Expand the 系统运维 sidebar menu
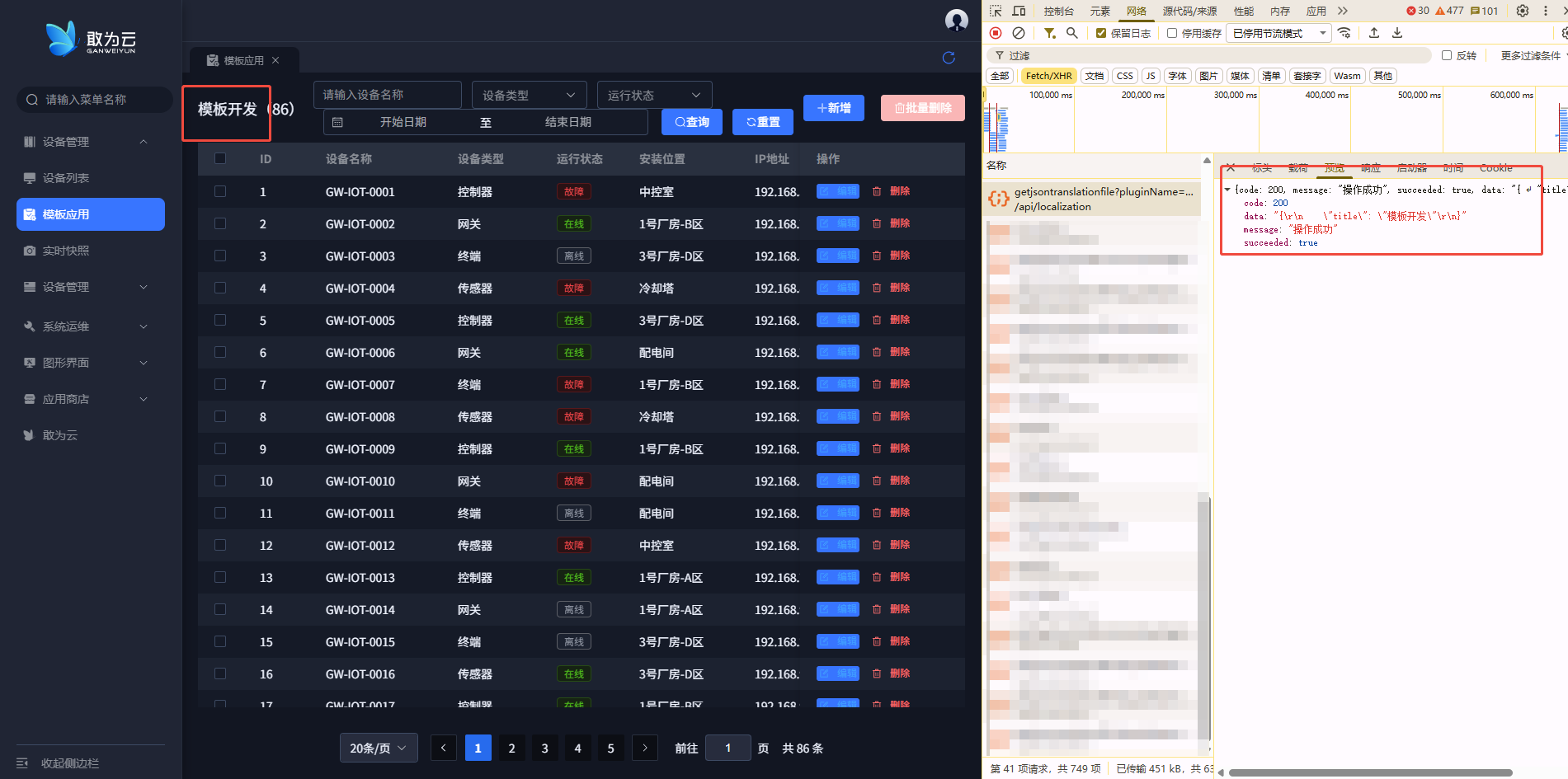 [91, 326]
